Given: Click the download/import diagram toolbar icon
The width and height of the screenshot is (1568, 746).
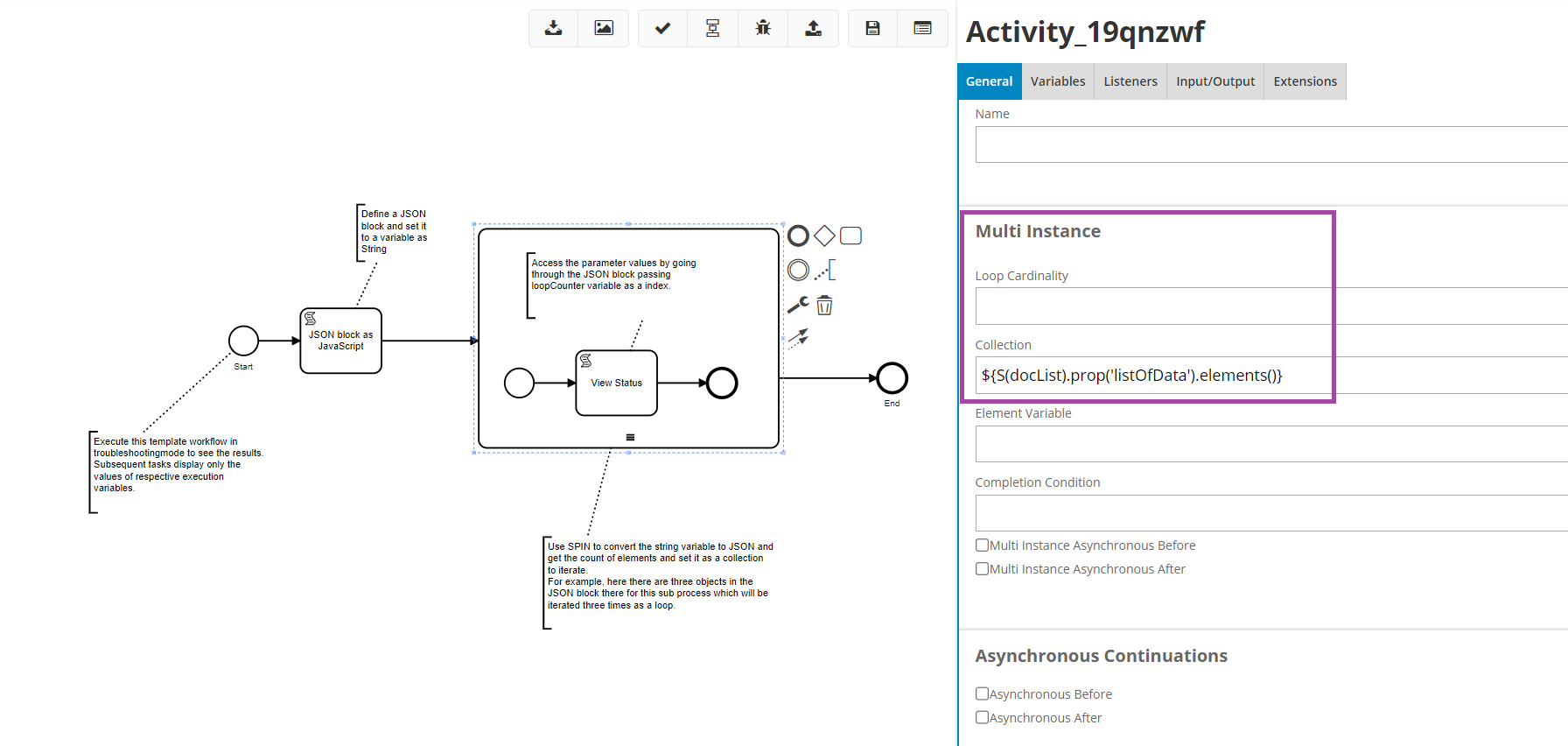Looking at the screenshot, I should point(553,28).
